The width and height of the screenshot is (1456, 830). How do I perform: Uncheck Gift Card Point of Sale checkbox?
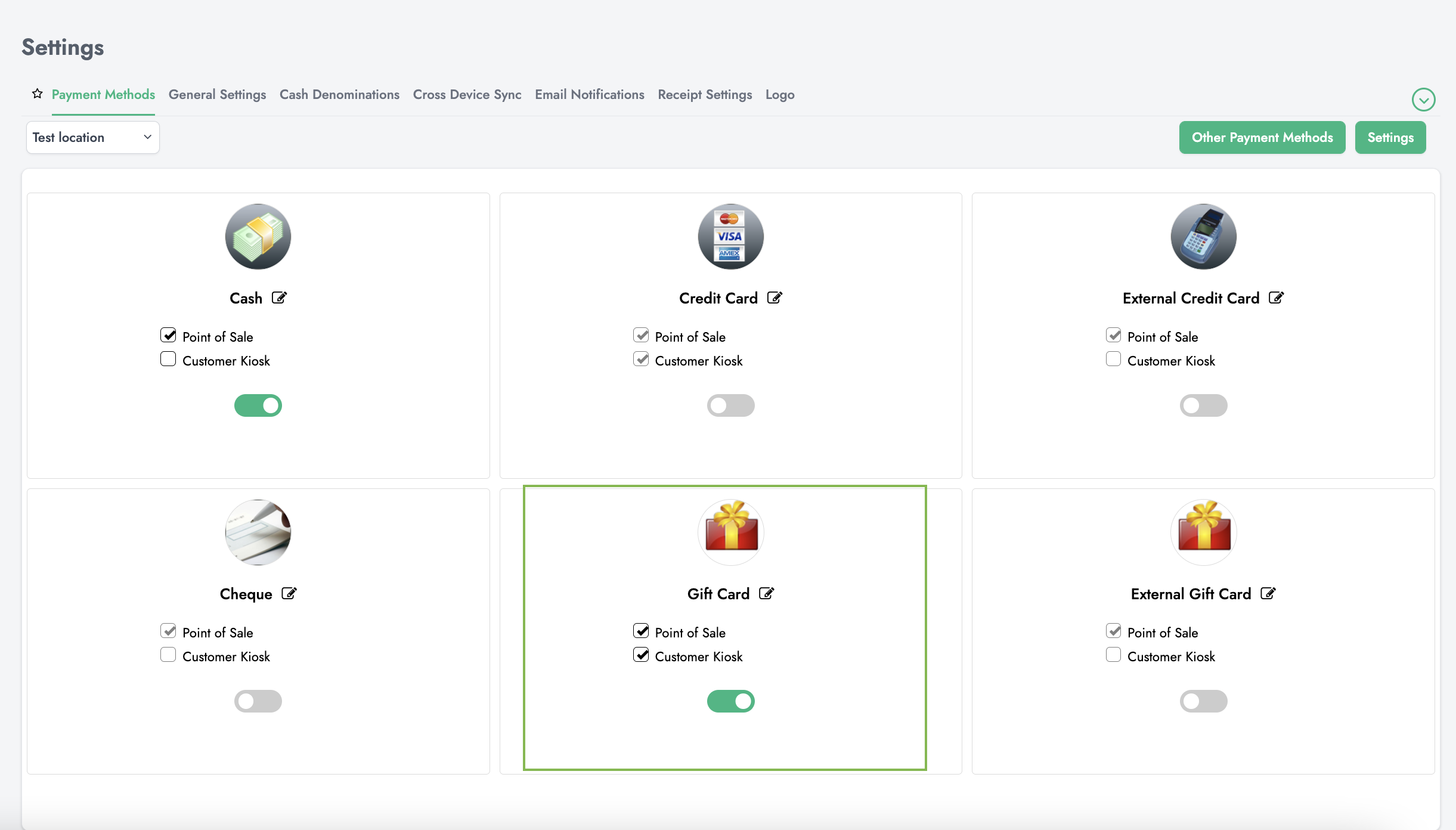(641, 631)
